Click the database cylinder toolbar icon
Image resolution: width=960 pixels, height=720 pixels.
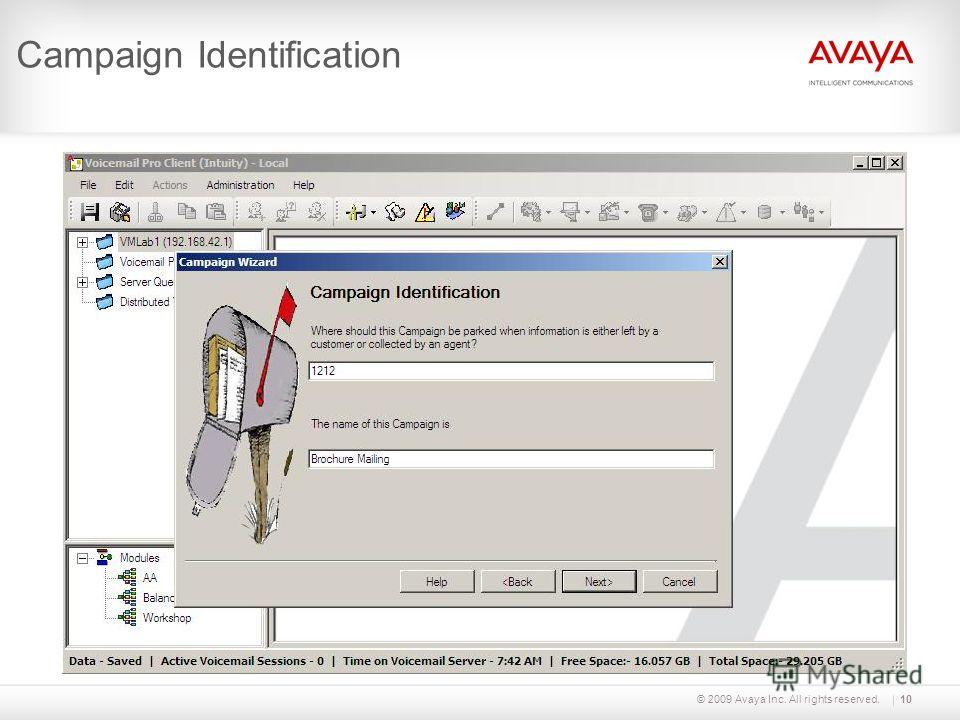click(765, 212)
